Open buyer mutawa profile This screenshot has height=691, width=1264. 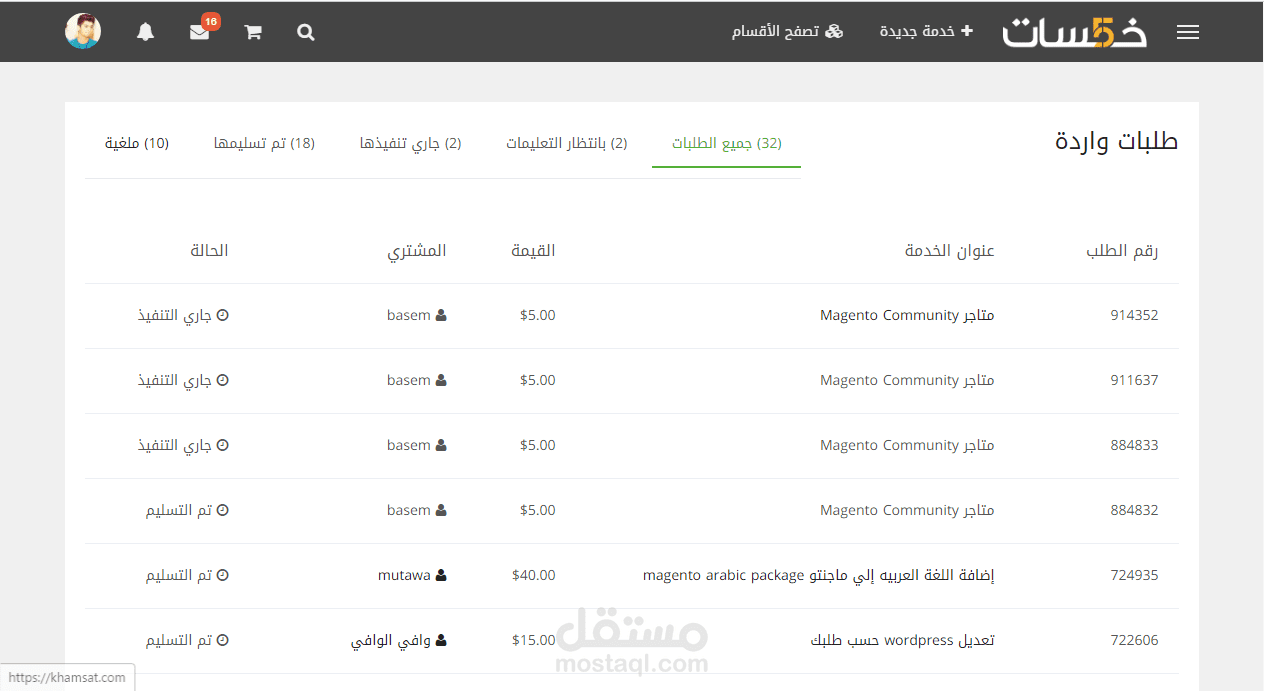(x=412, y=575)
